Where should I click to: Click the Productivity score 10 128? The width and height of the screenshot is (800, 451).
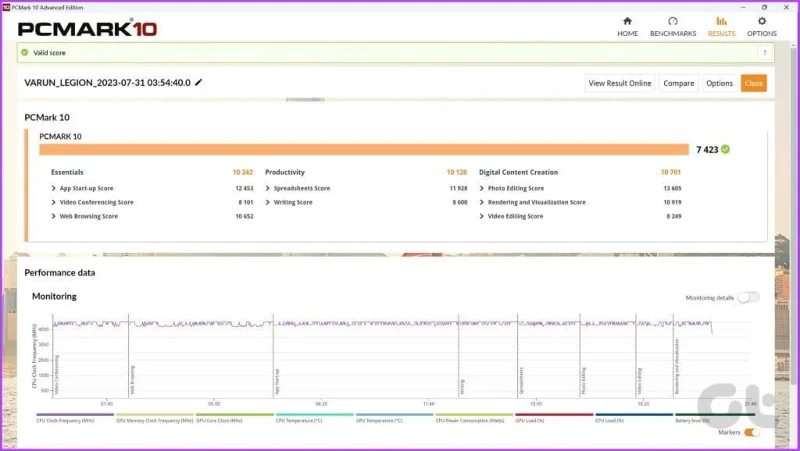tap(457, 172)
